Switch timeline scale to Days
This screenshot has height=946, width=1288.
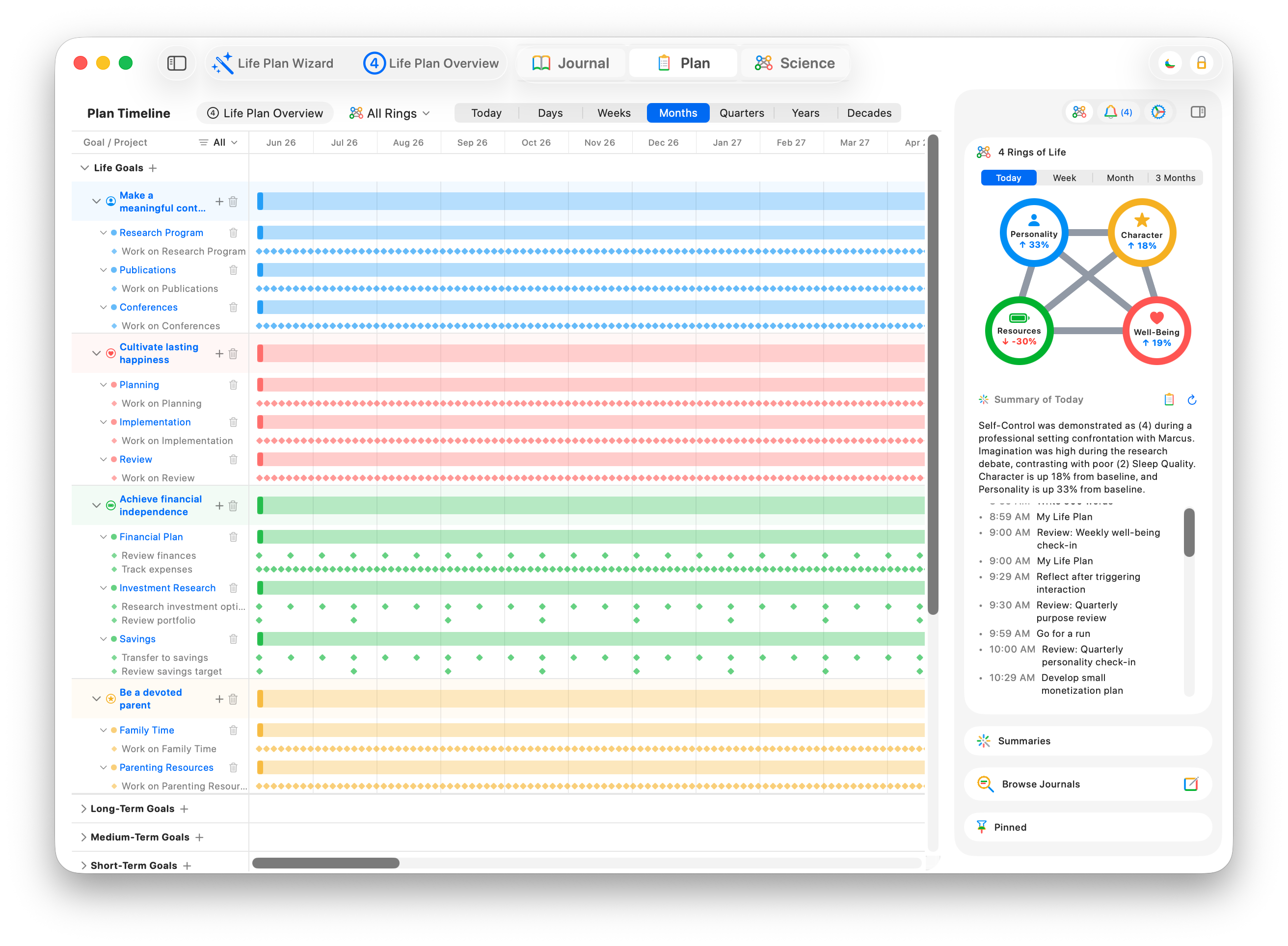[x=550, y=113]
